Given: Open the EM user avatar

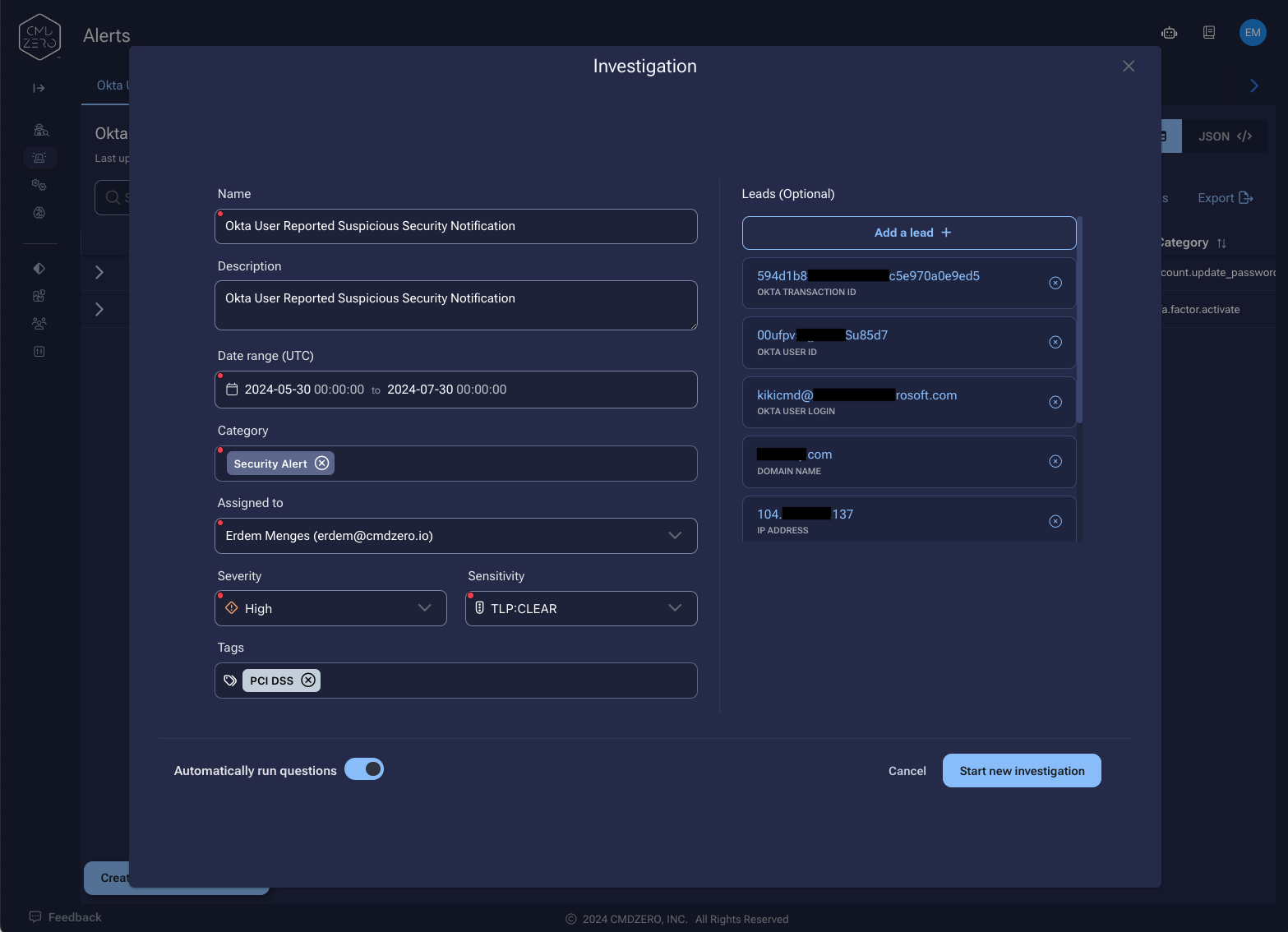Looking at the screenshot, I should coord(1253,33).
